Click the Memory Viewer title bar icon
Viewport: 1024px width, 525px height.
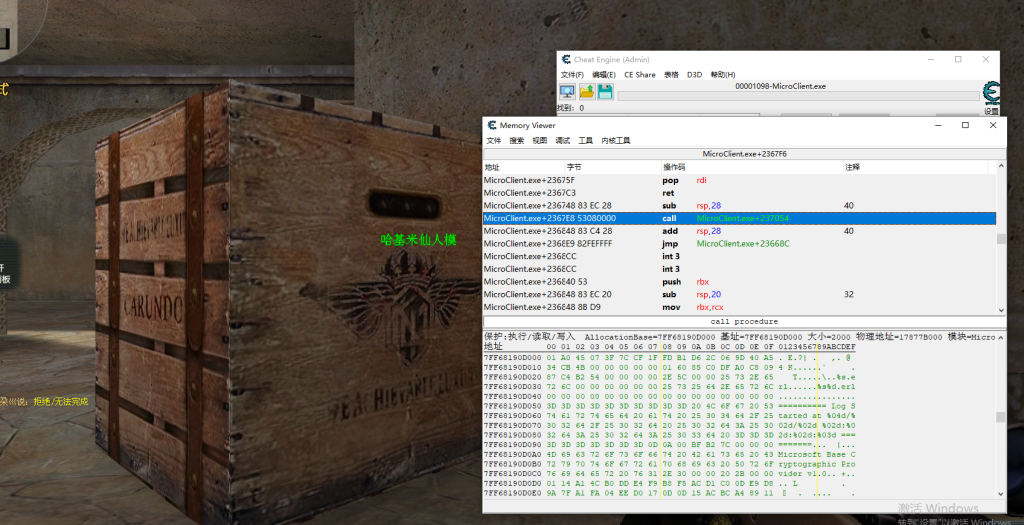tap(492, 125)
